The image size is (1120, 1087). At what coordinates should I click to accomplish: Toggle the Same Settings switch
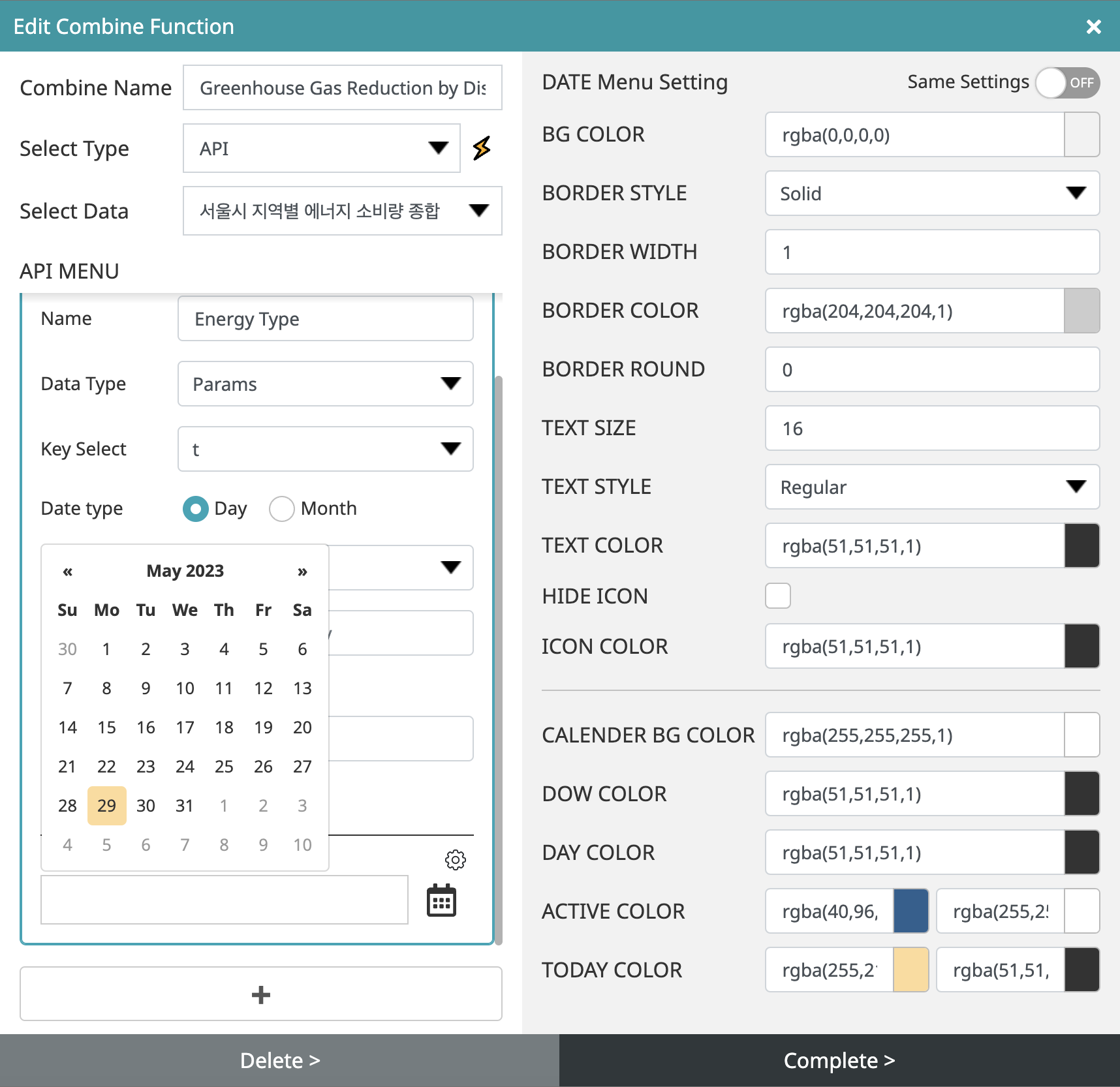[1068, 83]
